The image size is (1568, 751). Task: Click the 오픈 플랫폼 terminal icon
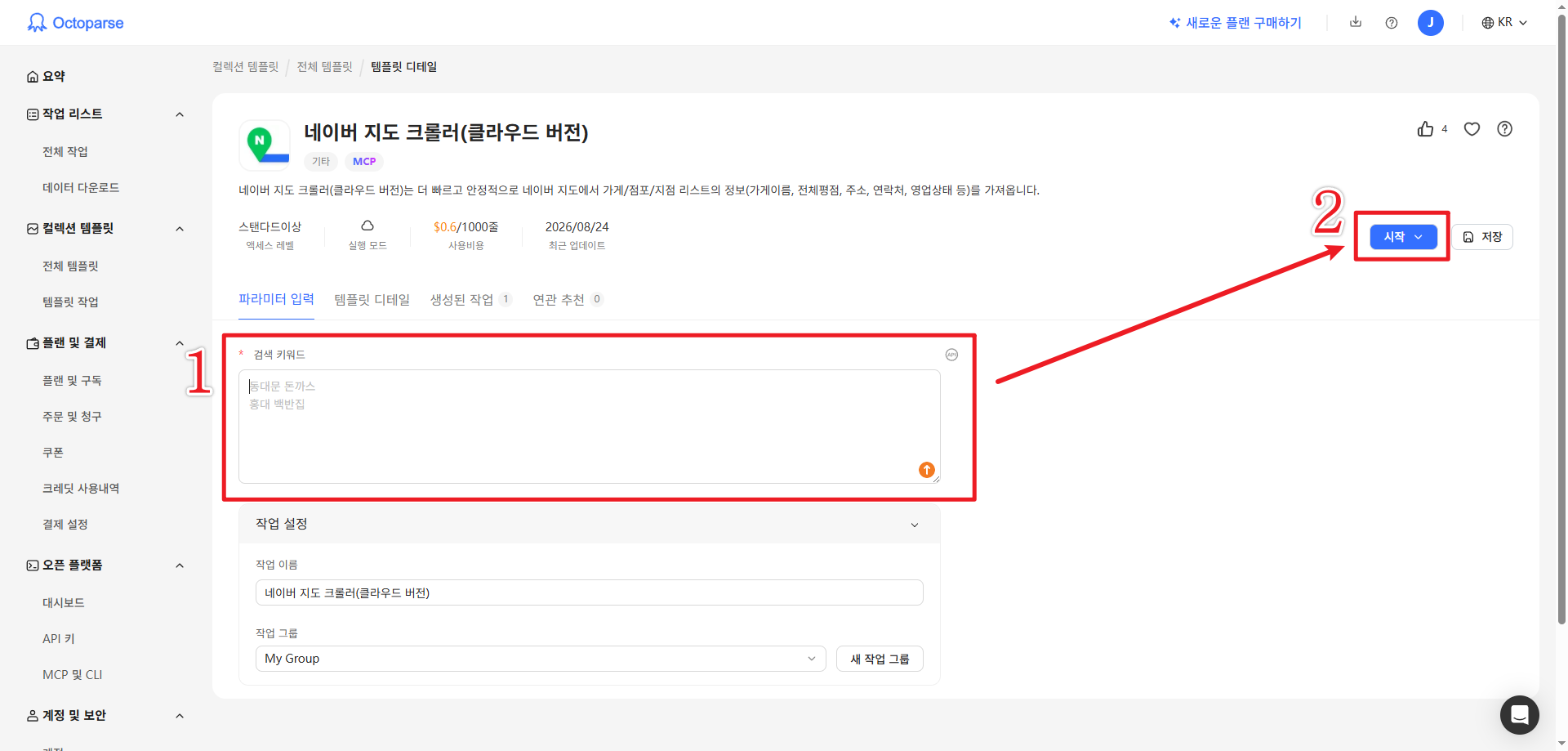point(33,565)
